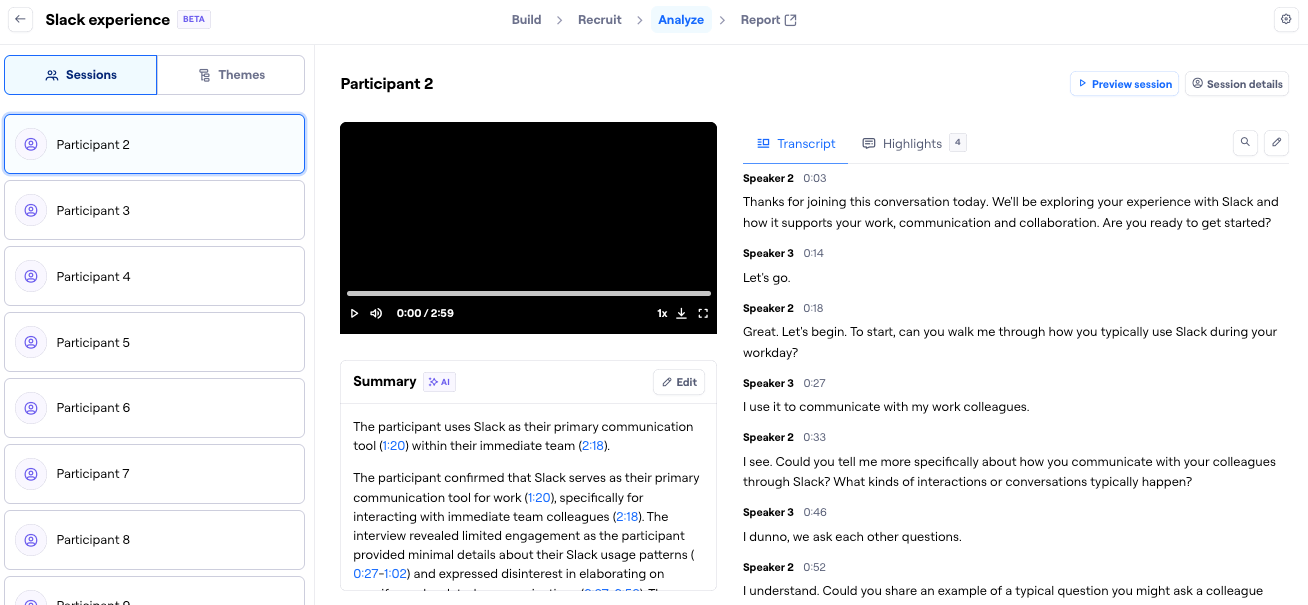Go back using the arrow button

pyautogui.click(x=20, y=19)
